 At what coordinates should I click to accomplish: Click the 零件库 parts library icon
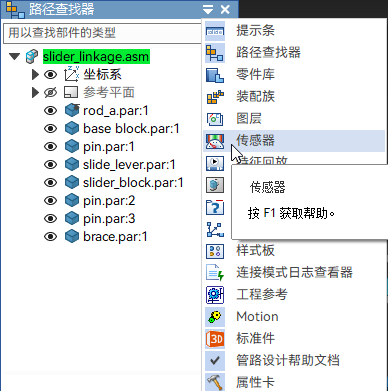pyautogui.click(x=215, y=75)
